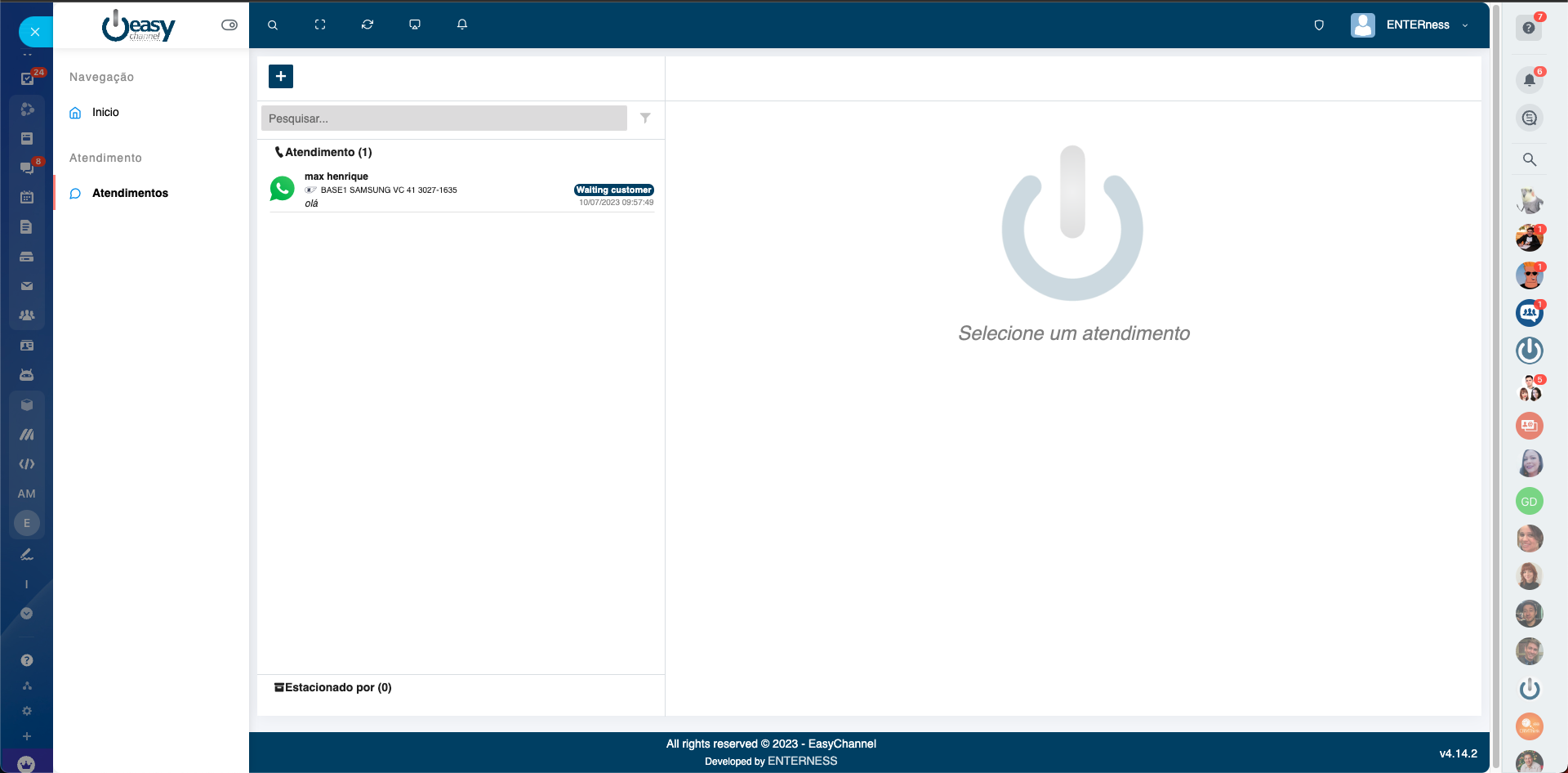Image resolution: width=1568 pixels, height=773 pixels.
Task: Click the plus button to add new atendimento
Action: click(280, 76)
